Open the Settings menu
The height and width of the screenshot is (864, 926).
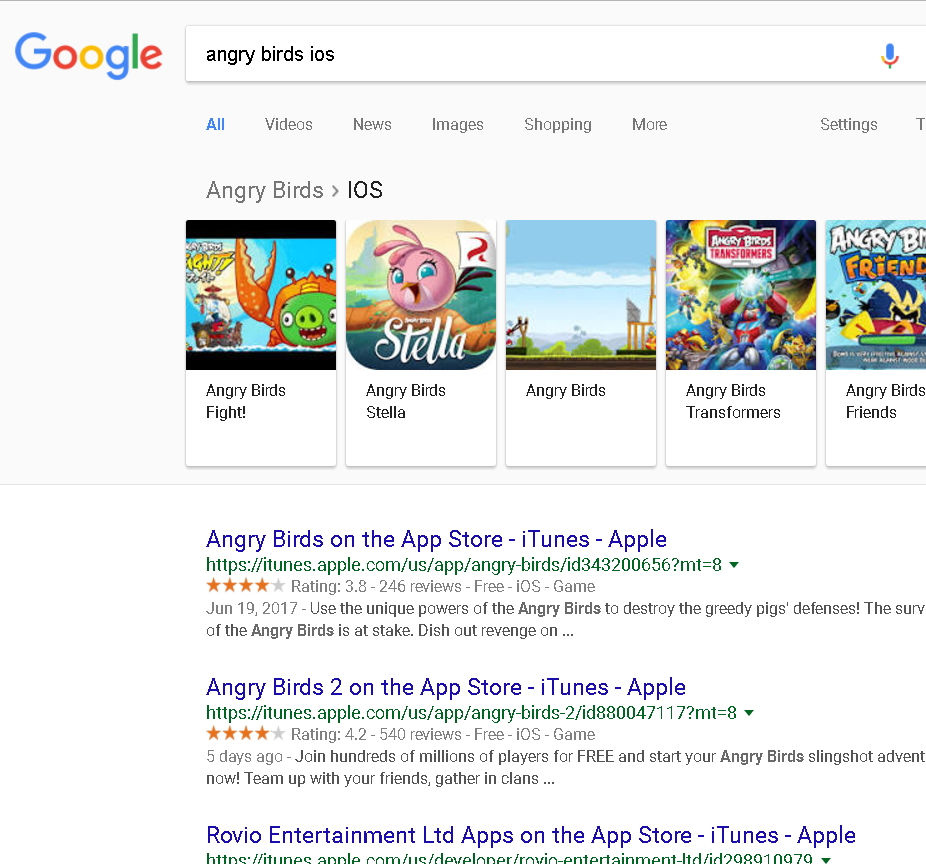[x=848, y=124]
